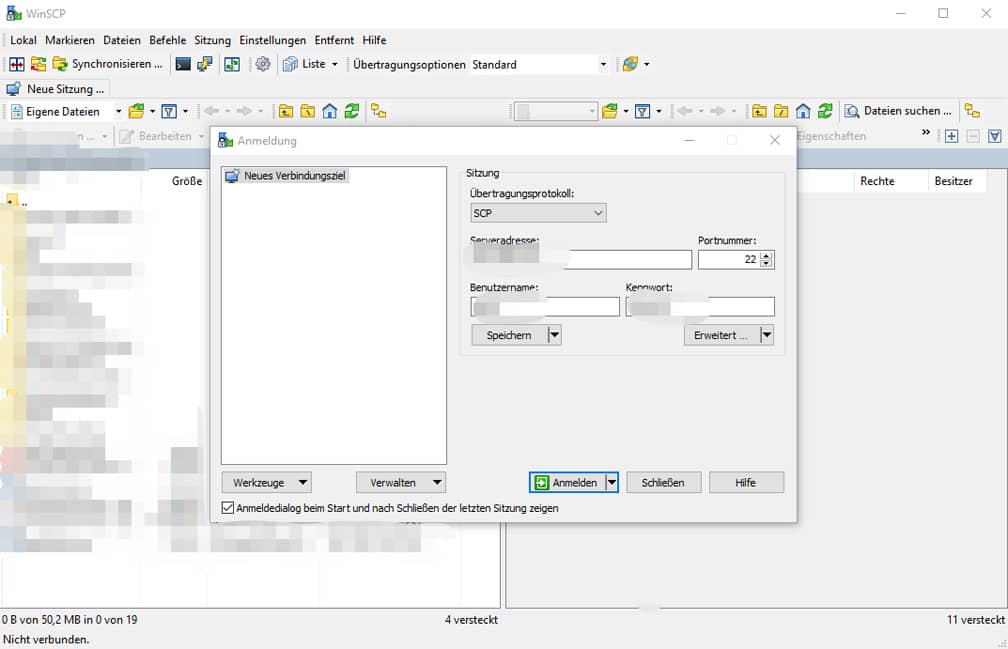Go to root directory in remote panel toolbar
The height and width of the screenshot is (649, 1008).
coord(781,111)
